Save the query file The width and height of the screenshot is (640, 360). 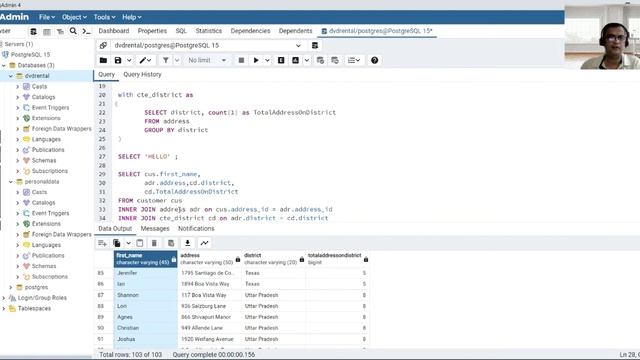point(118,60)
